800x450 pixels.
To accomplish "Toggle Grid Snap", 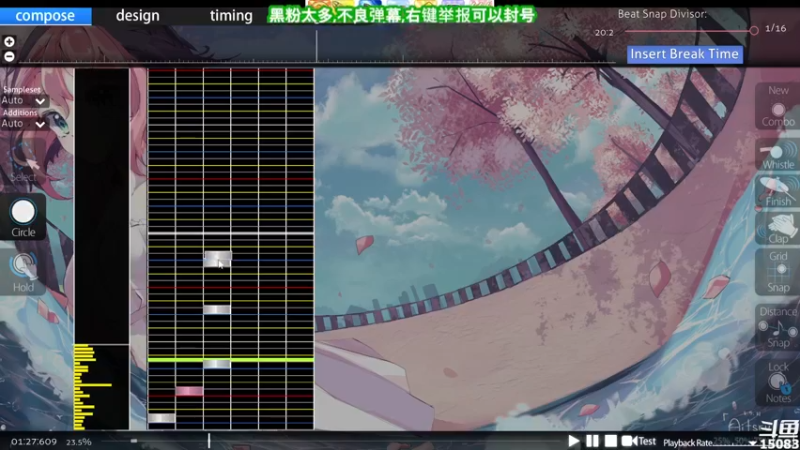I will [778, 271].
